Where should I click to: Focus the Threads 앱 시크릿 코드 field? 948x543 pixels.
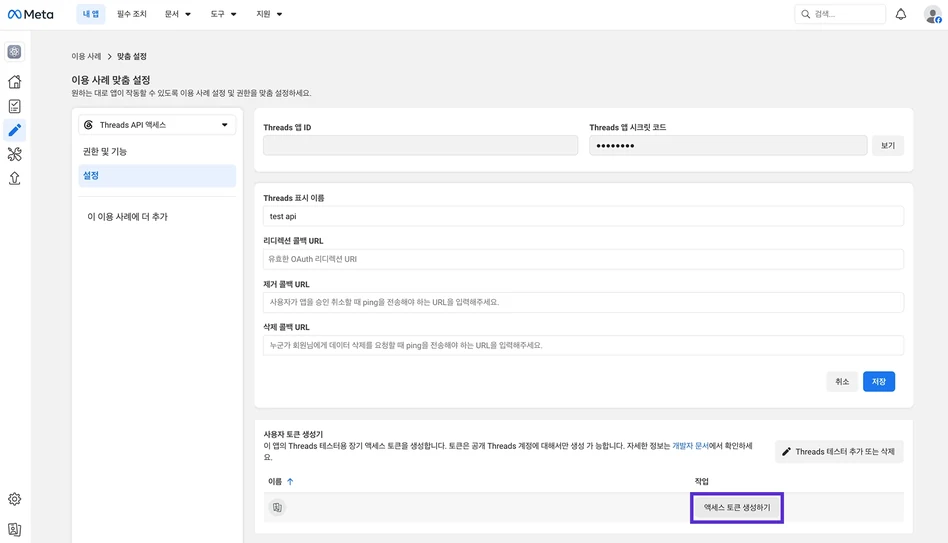[728, 145]
